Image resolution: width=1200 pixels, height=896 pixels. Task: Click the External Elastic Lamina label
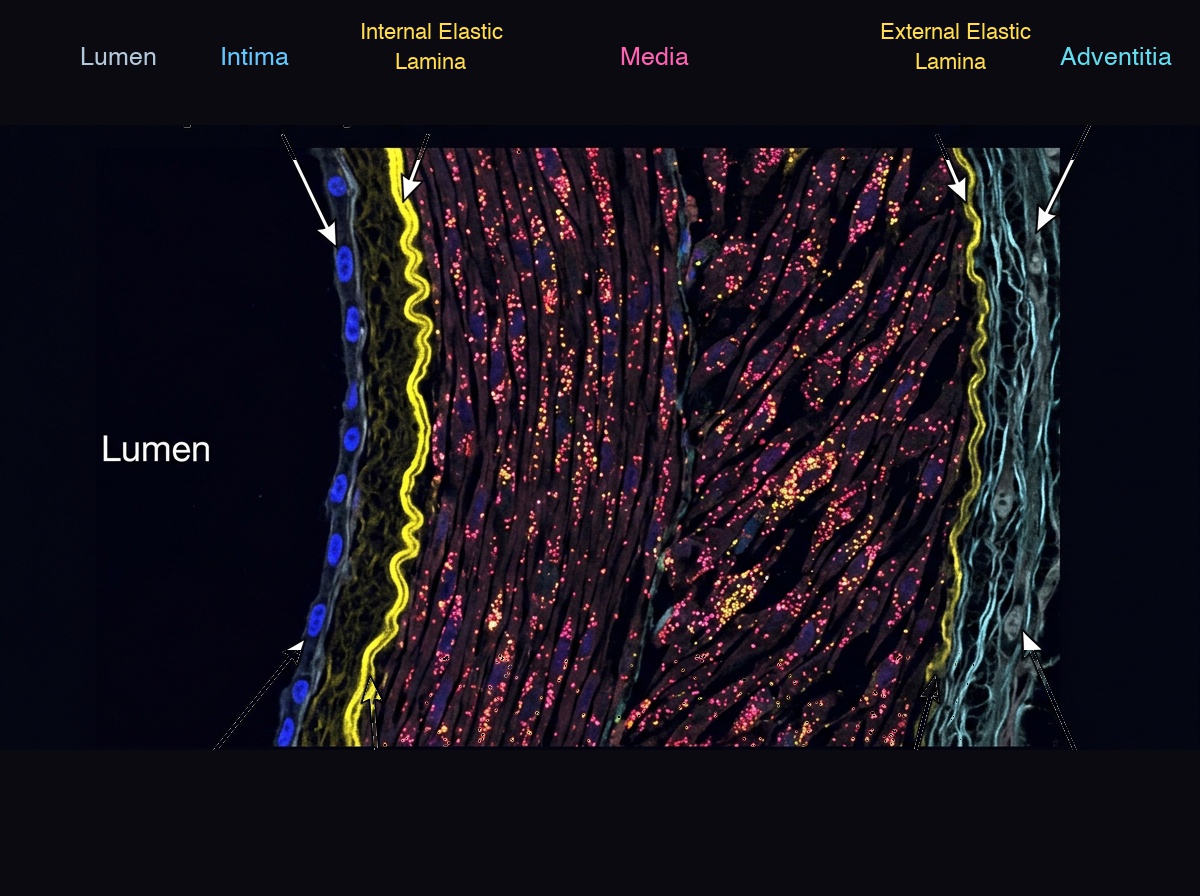(x=955, y=46)
